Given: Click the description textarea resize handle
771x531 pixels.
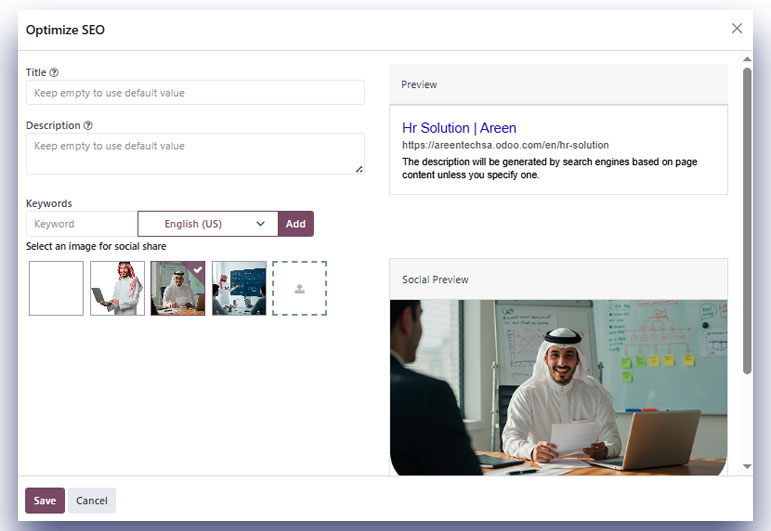Looking at the screenshot, I should click(x=359, y=169).
